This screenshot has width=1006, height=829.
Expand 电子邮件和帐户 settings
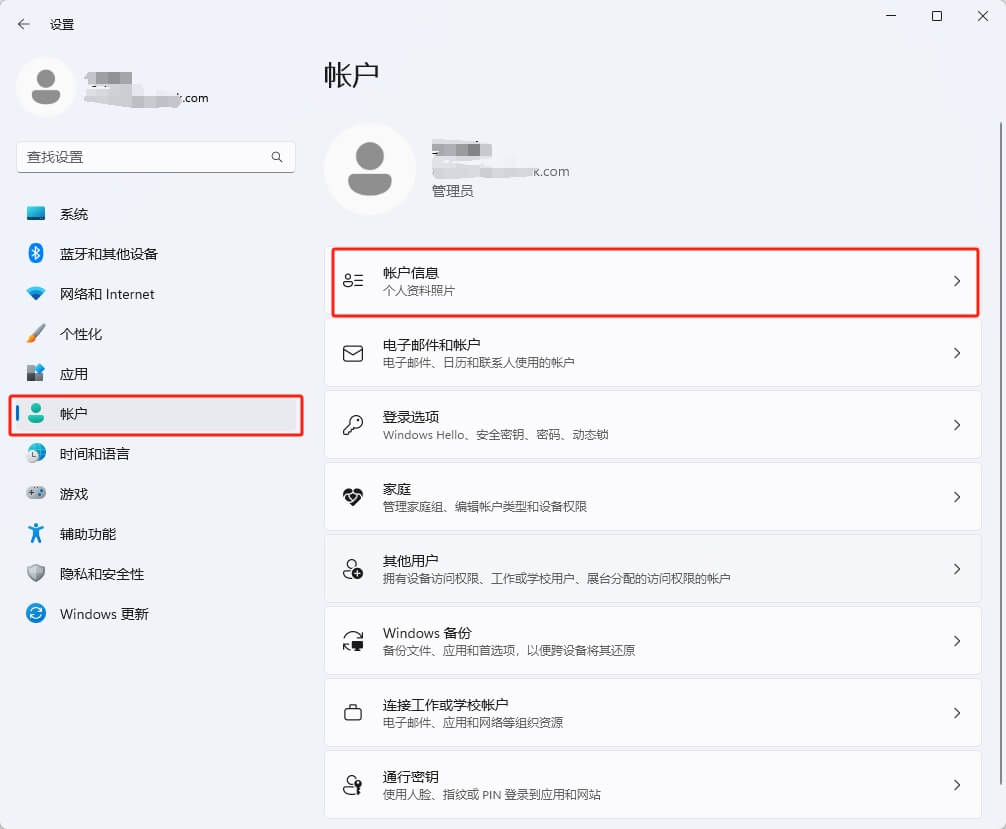point(652,352)
